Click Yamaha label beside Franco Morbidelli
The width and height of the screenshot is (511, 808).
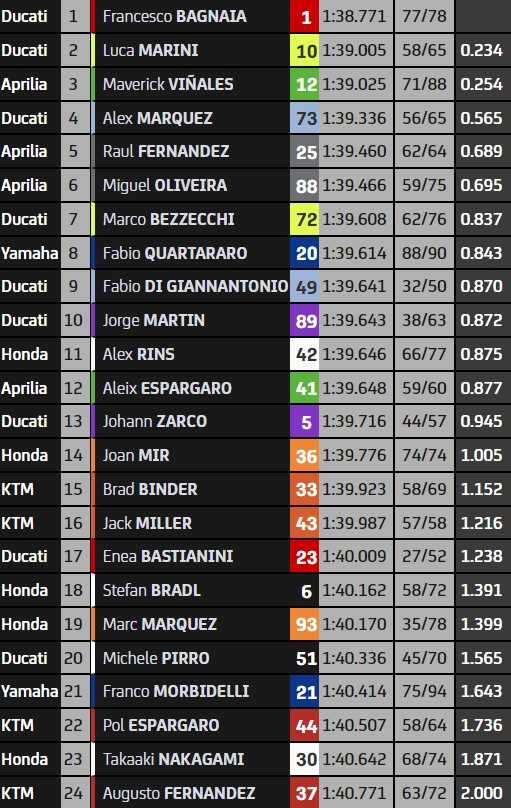click(29, 691)
